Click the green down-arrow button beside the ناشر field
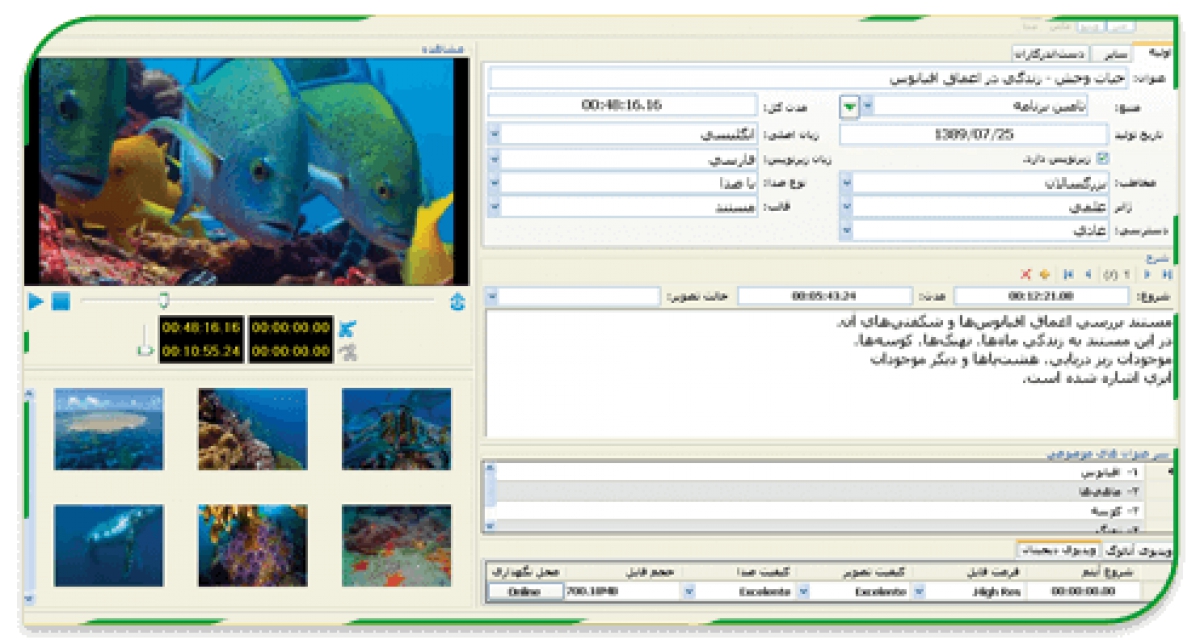Image resolution: width=1200 pixels, height=640 pixels. [848, 106]
